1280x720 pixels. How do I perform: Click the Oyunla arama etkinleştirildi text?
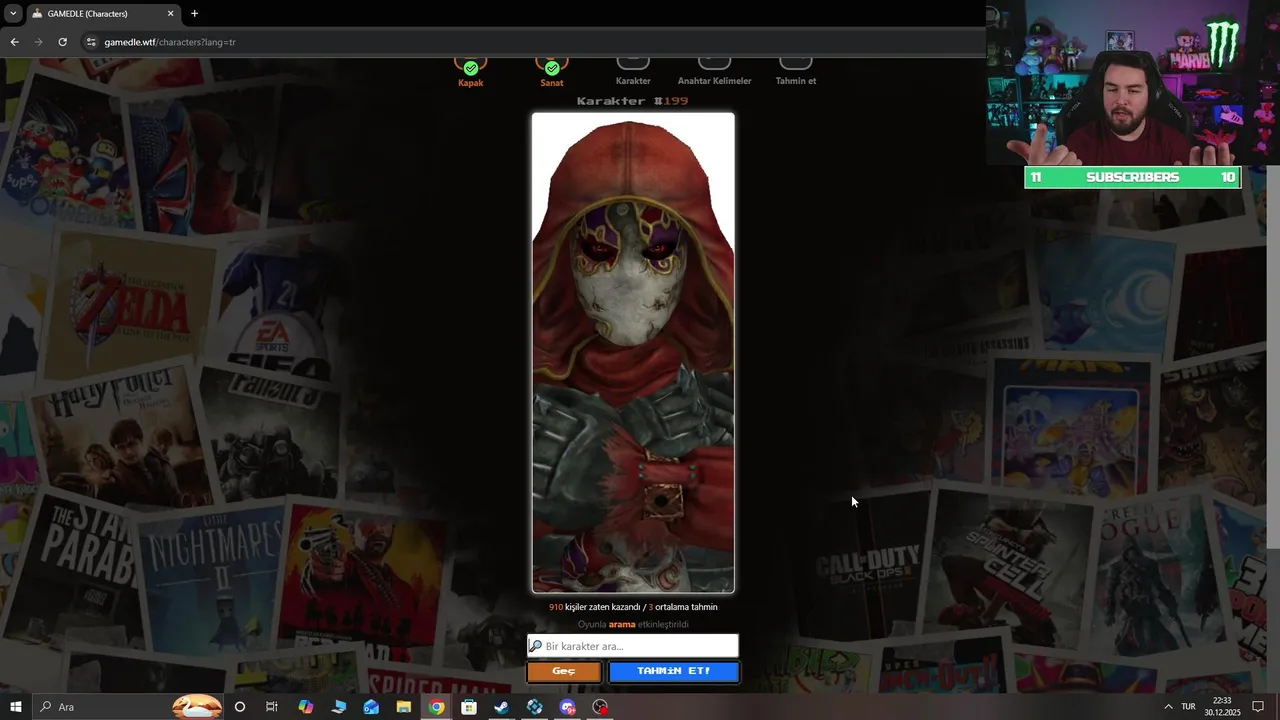tap(633, 624)
